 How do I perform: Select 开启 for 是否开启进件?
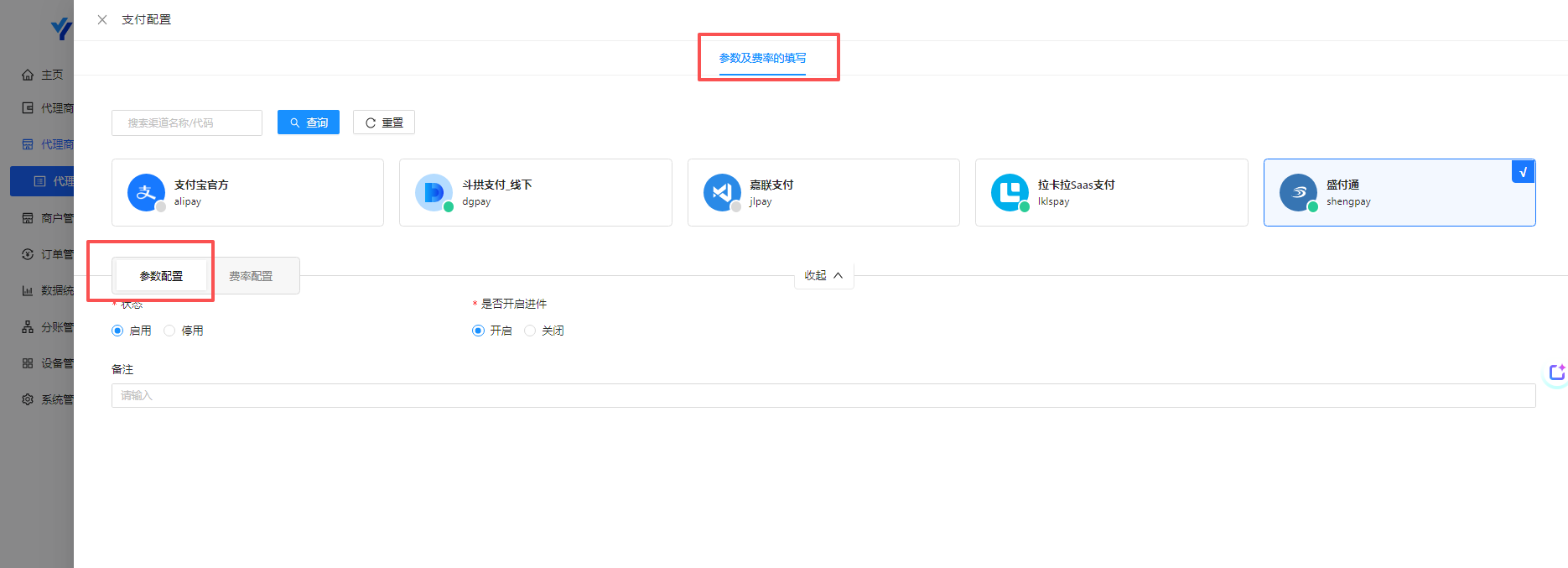478,331
